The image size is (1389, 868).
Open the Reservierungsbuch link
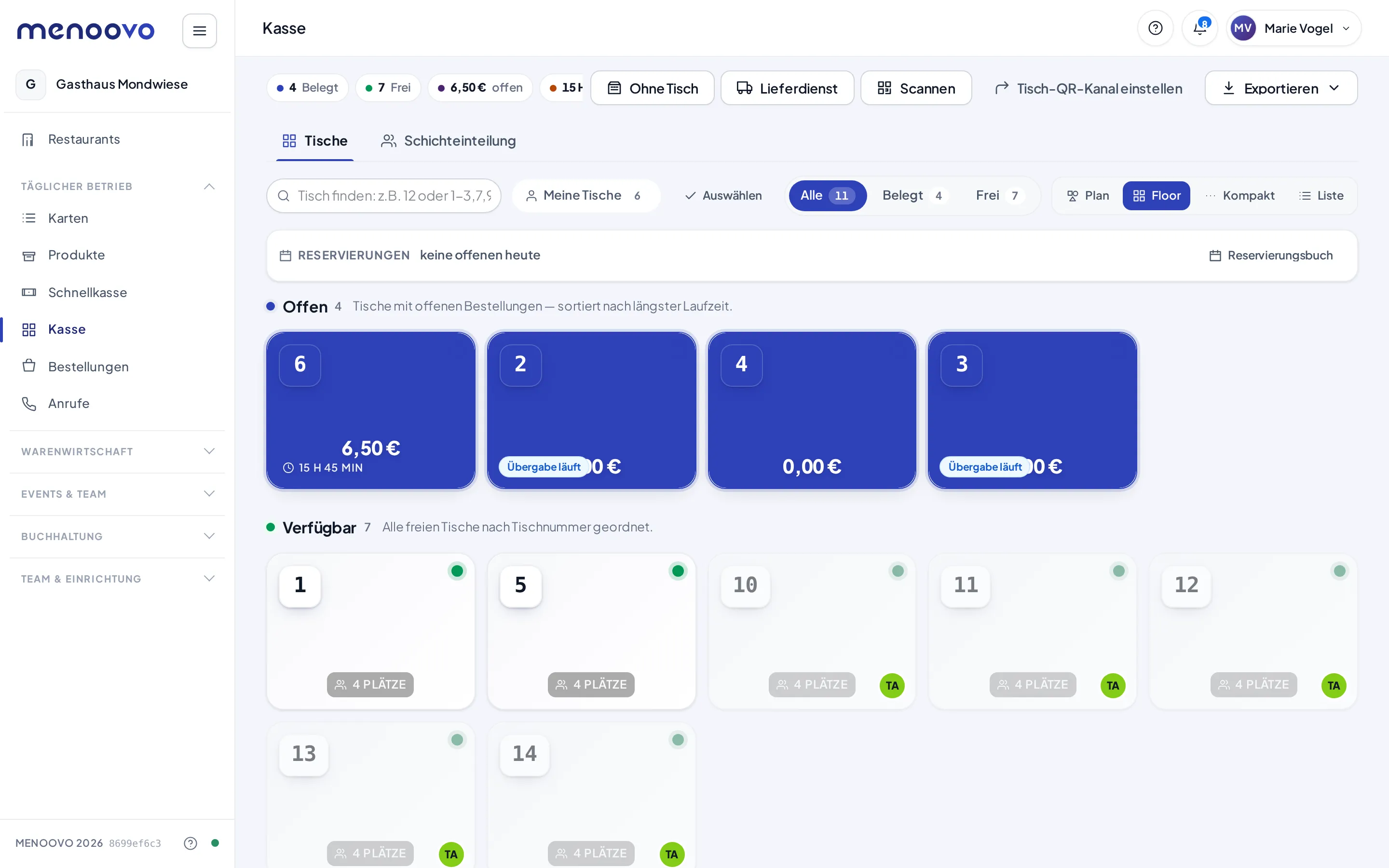[1271, 256]
